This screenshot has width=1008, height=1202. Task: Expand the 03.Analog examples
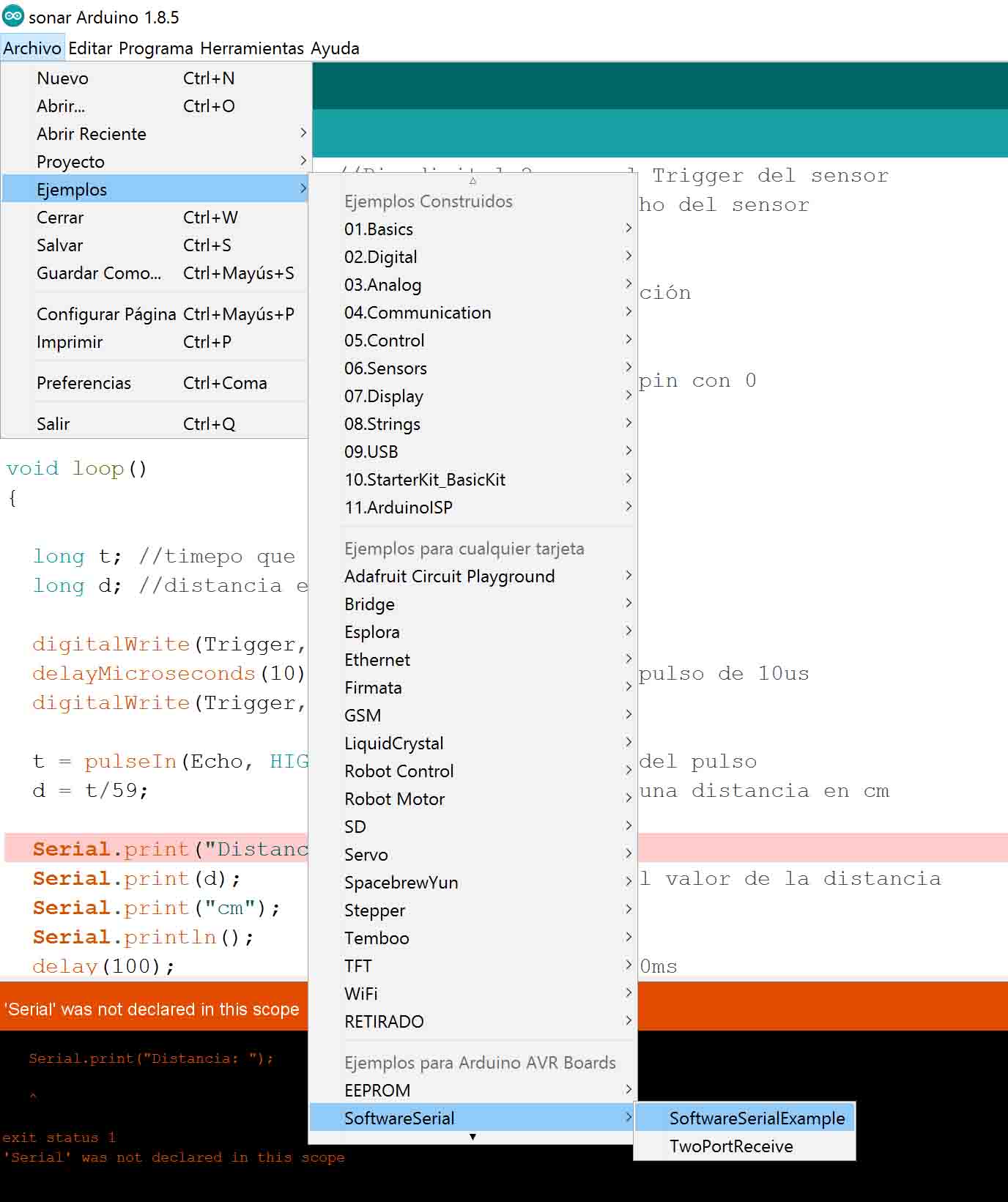(x=472, y=285)
